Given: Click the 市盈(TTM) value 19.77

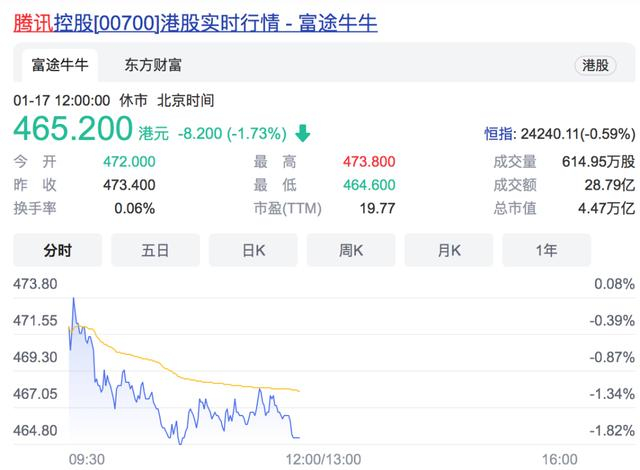Looking at the screenshot, I should tap(377, 208).
